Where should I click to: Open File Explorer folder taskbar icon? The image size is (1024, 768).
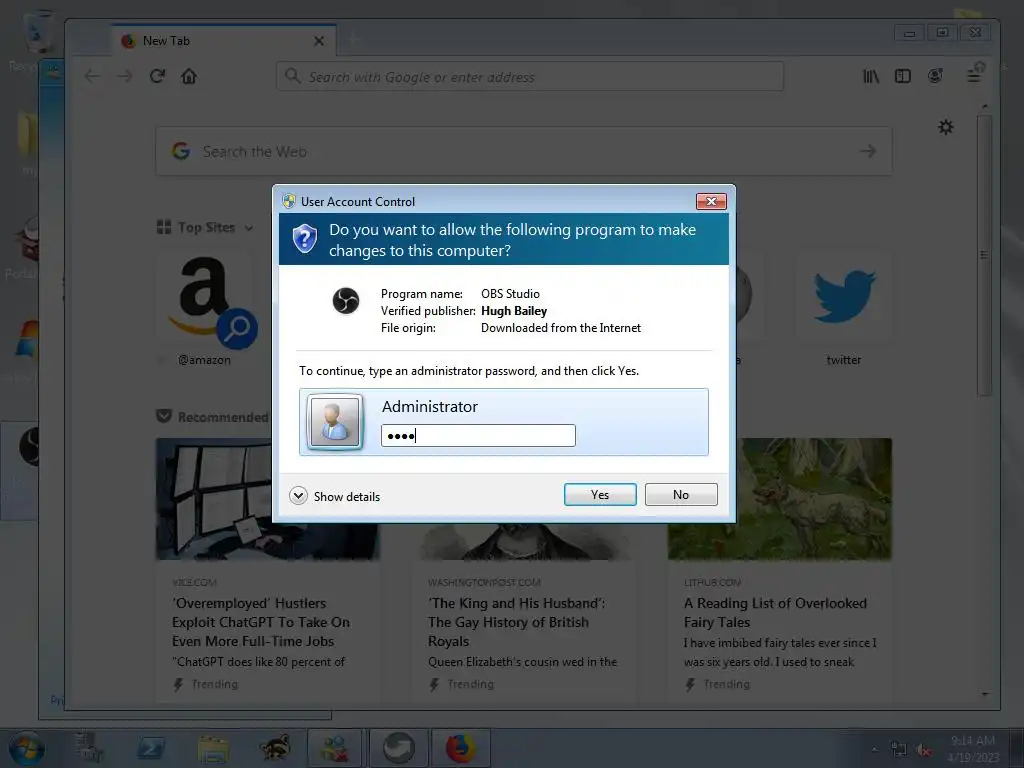click(213, 748)
